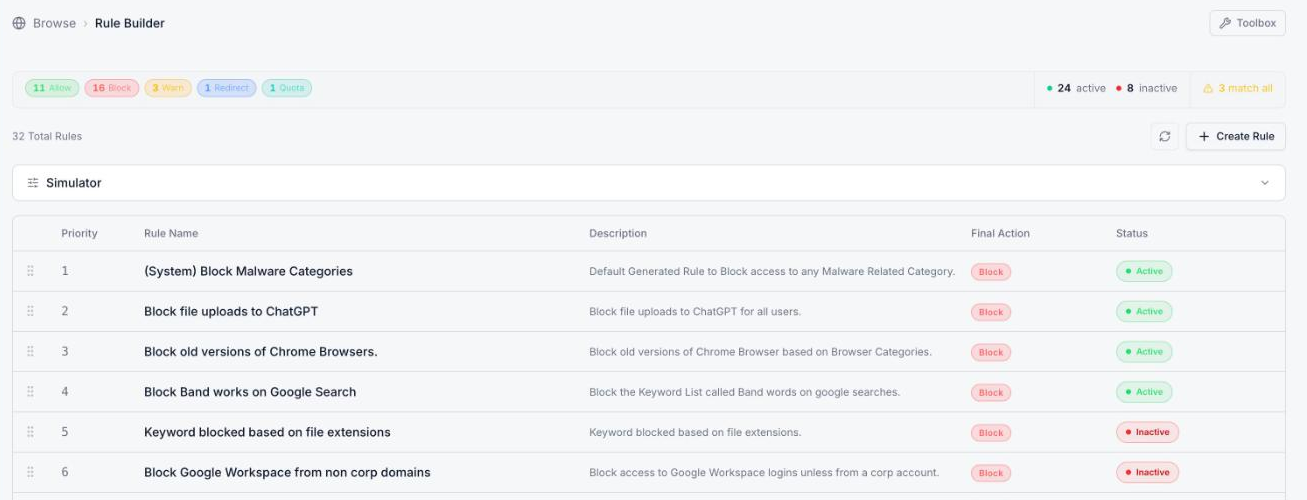Screen dimensions: 1307x500
Task: Click Block badge of Google Workspace rule
Action: [991, 473]
